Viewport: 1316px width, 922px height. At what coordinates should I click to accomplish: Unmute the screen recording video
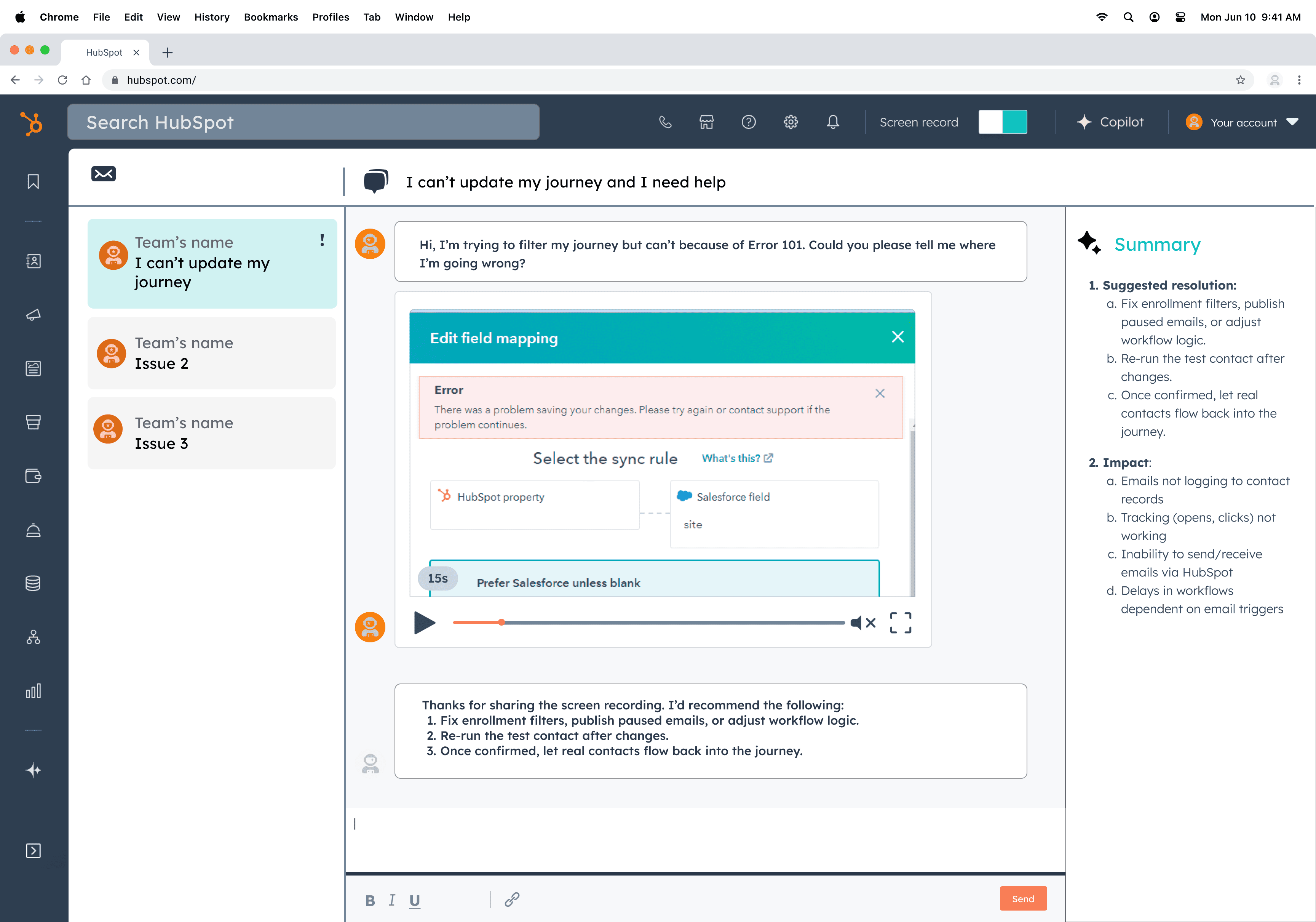click(x=862, y=623)
